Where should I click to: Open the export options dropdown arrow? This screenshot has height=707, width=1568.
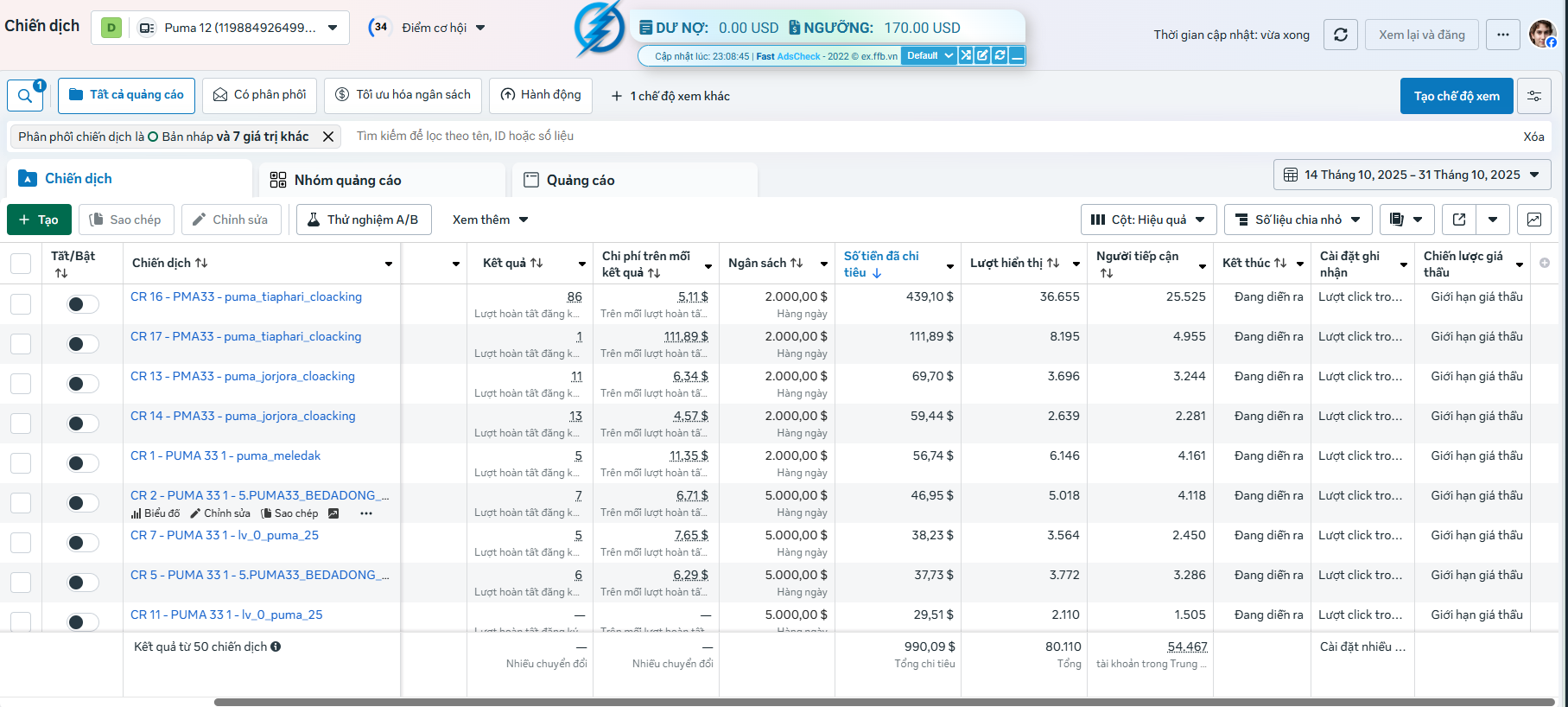(1493, 220)
